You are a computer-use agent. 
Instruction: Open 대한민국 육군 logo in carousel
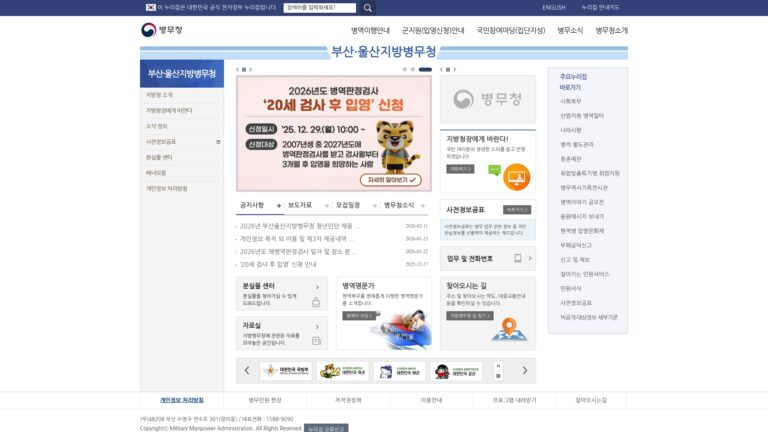click(x=342, y=371)
